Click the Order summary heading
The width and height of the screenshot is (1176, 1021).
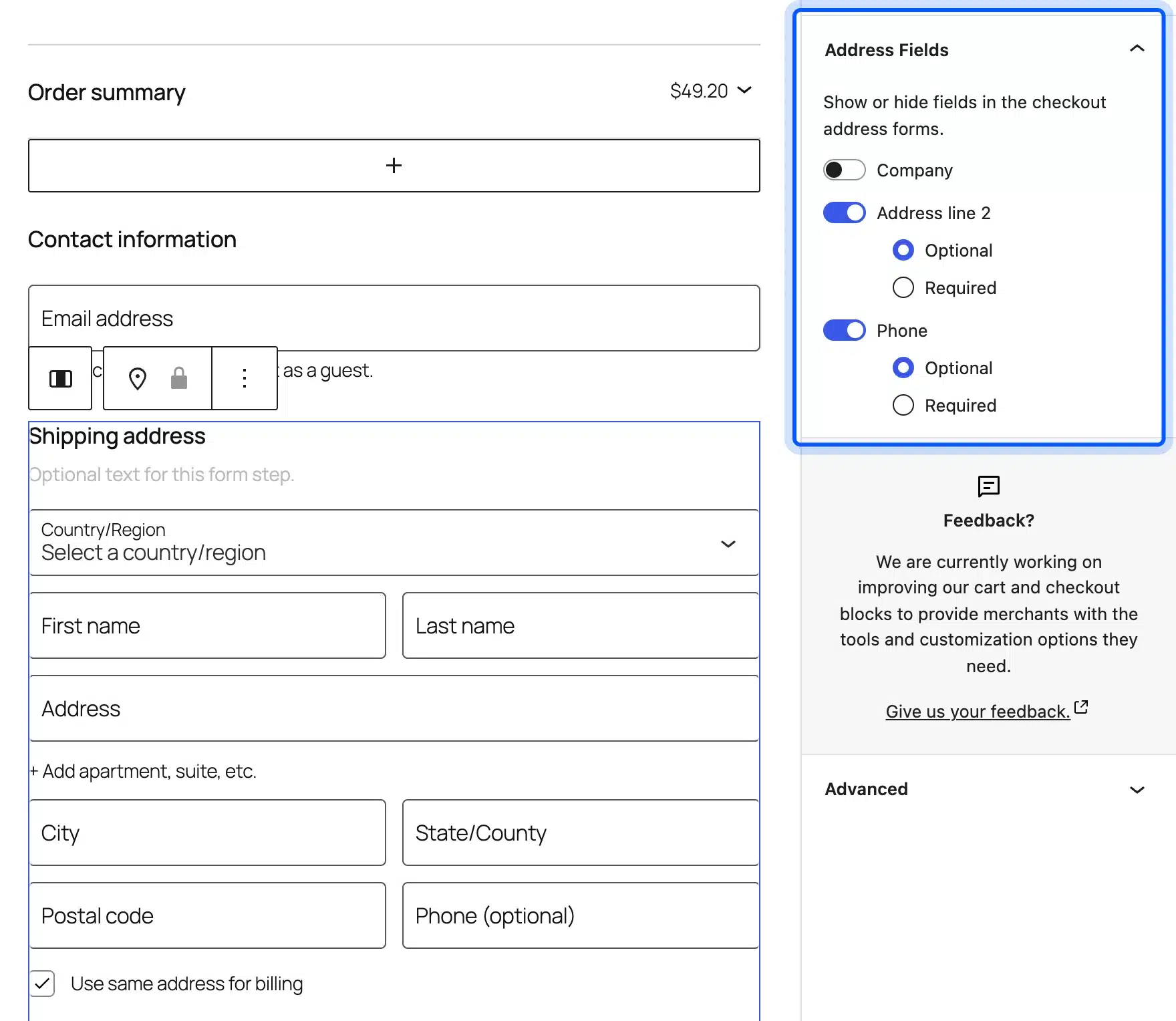107,92
